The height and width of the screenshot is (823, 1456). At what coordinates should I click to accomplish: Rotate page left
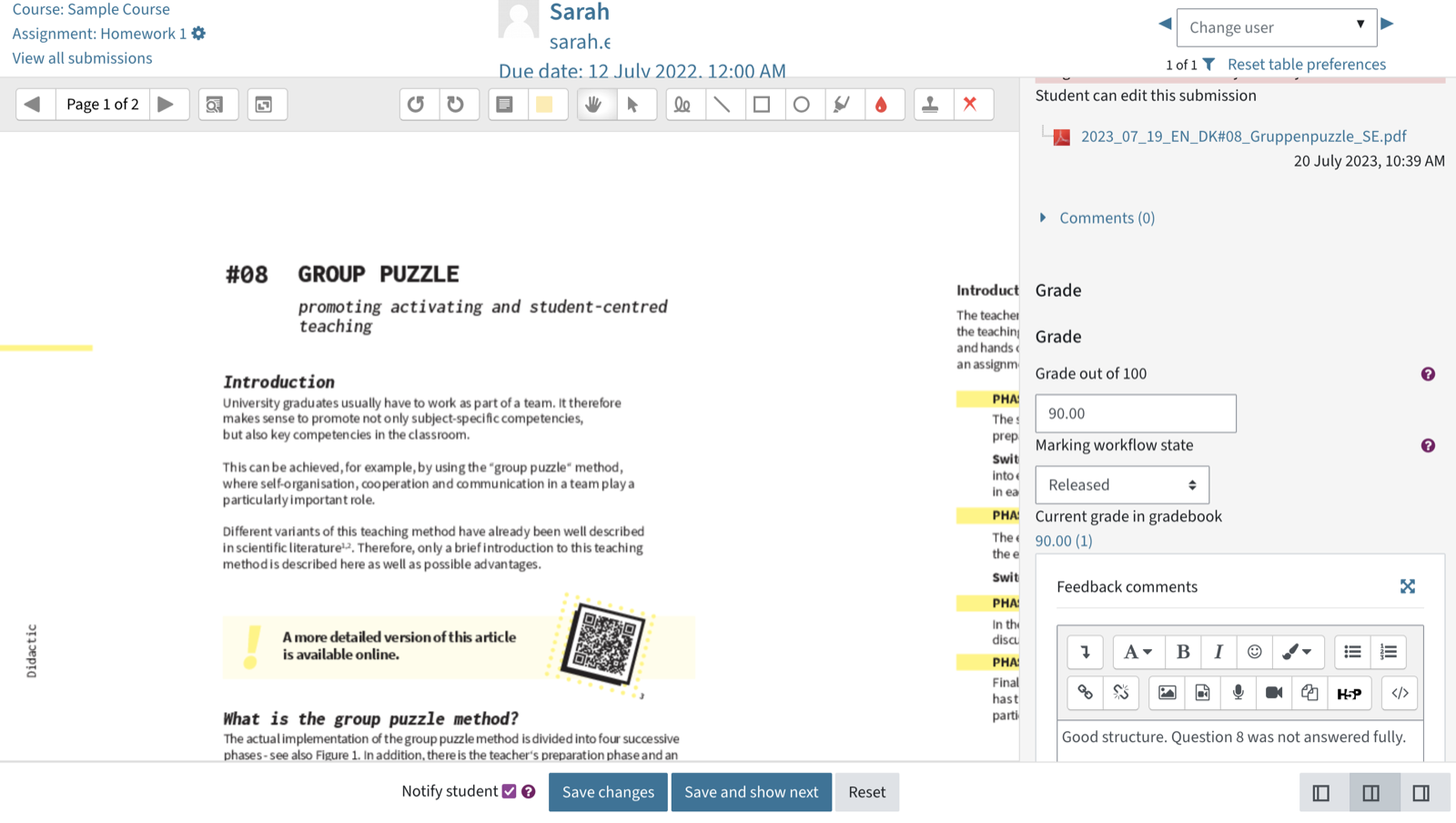click(x=417, y=104)
